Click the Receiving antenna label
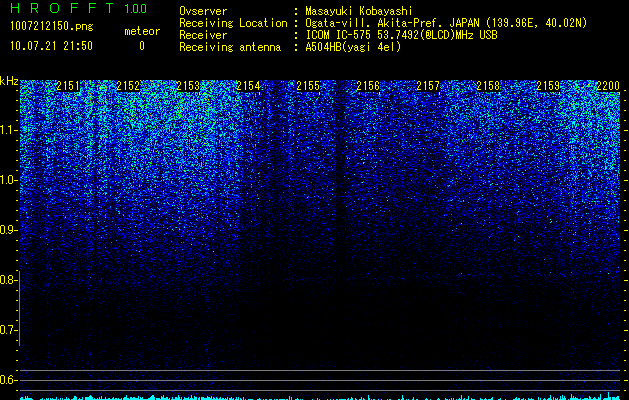This screenshot has width=629, height=400. pyautogui.click(x=230, y=47)
